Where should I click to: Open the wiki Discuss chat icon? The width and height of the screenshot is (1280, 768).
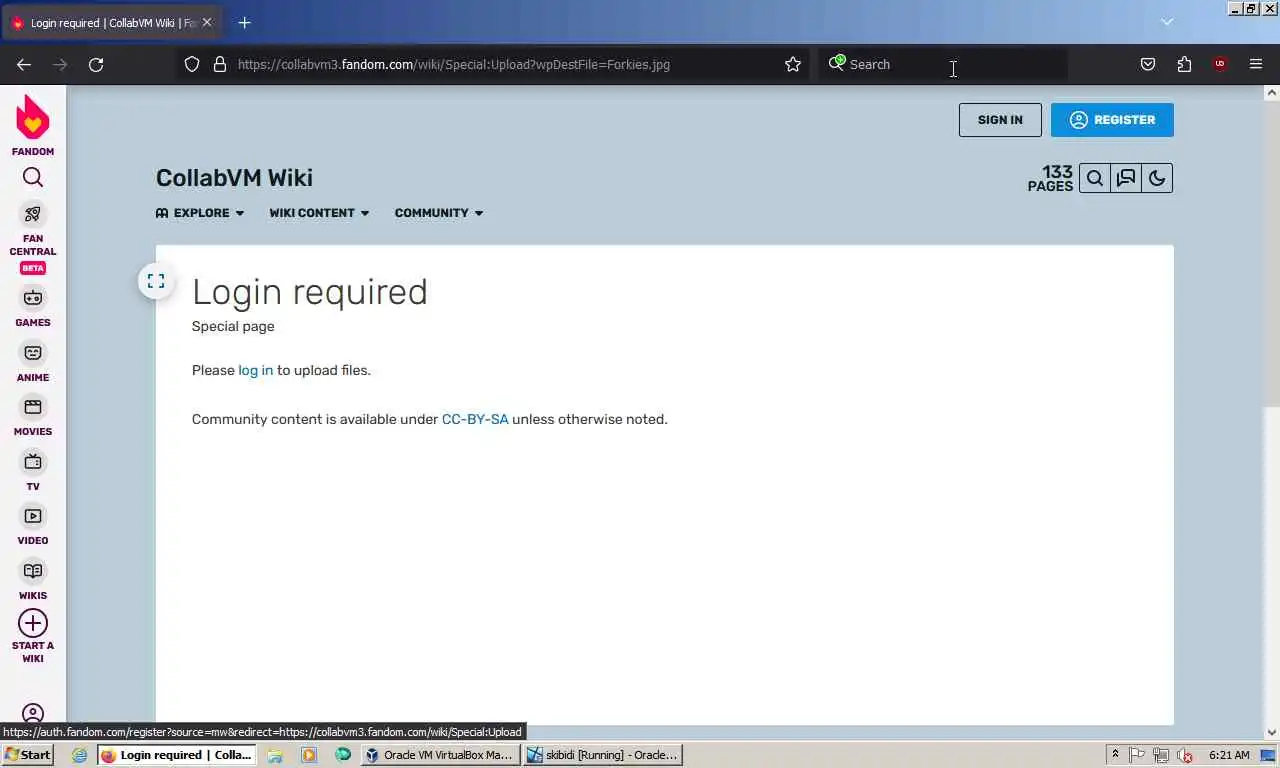click(x=1126, y=178)
